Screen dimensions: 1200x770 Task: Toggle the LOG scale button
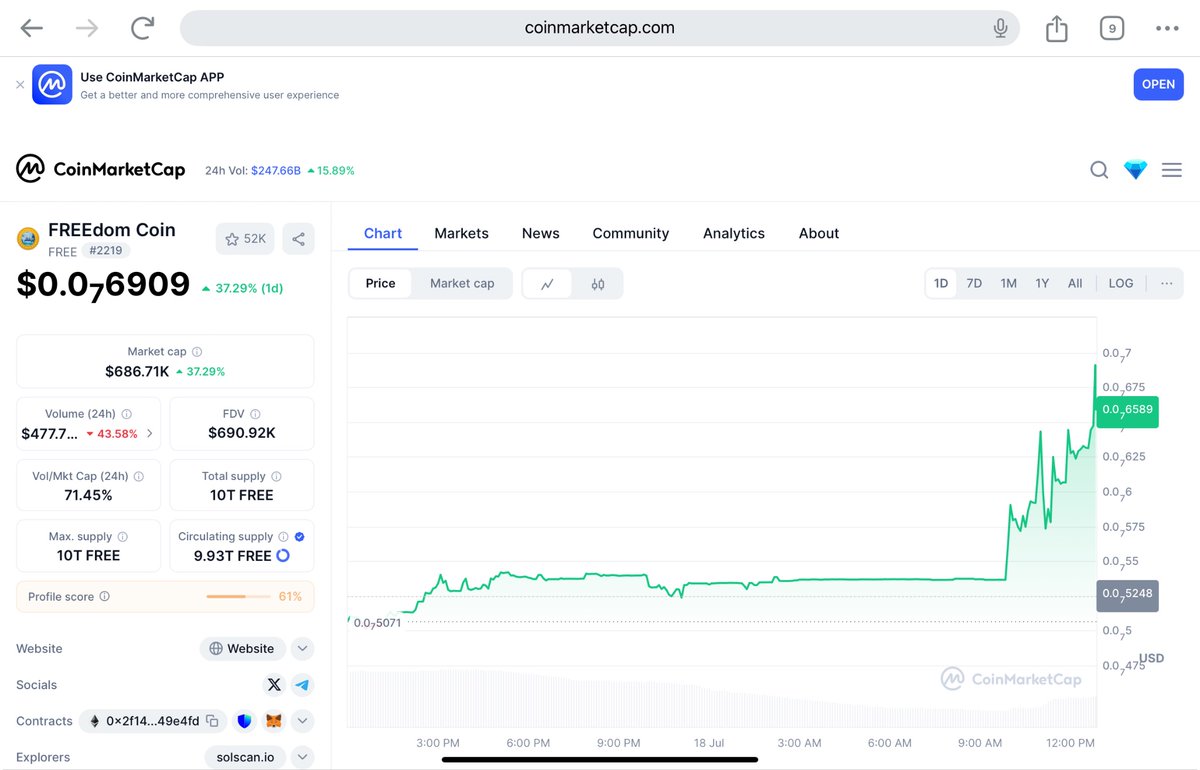[x=1121, y=283]
